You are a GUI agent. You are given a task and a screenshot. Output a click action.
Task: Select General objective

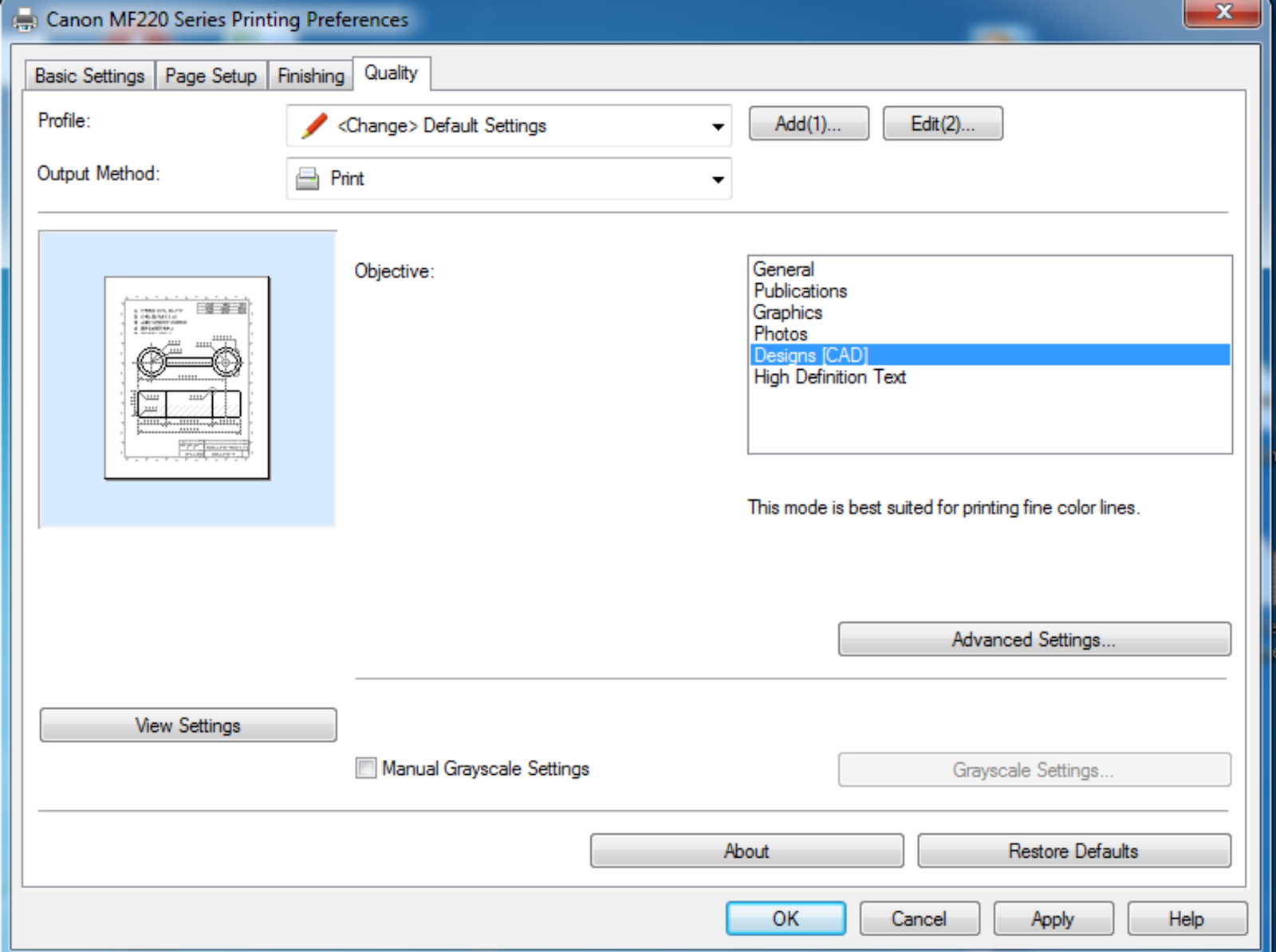coord(990,269)
